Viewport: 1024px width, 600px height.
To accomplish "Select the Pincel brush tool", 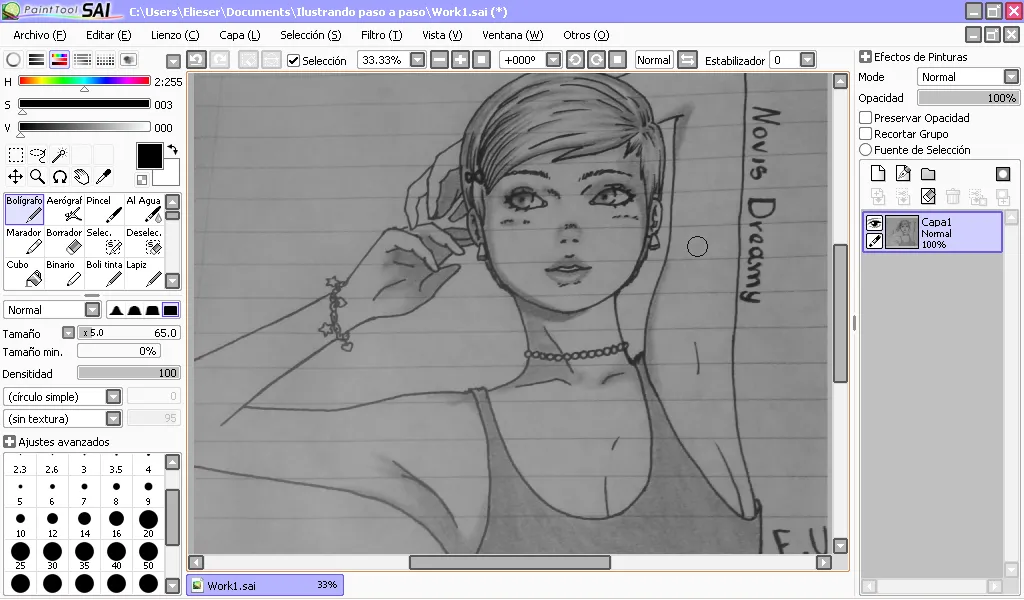I will (104, 209).
